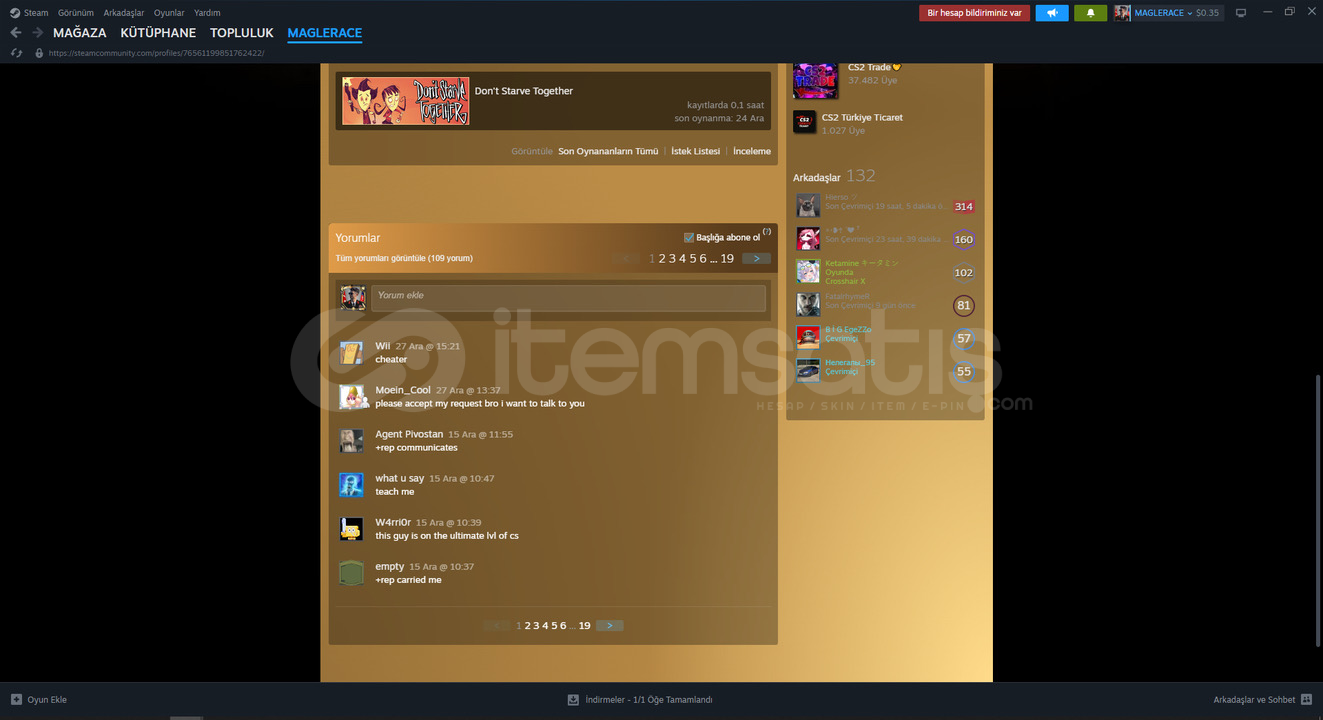
Task: Open what u say's avatar in comments
Action: pos(351,485)
